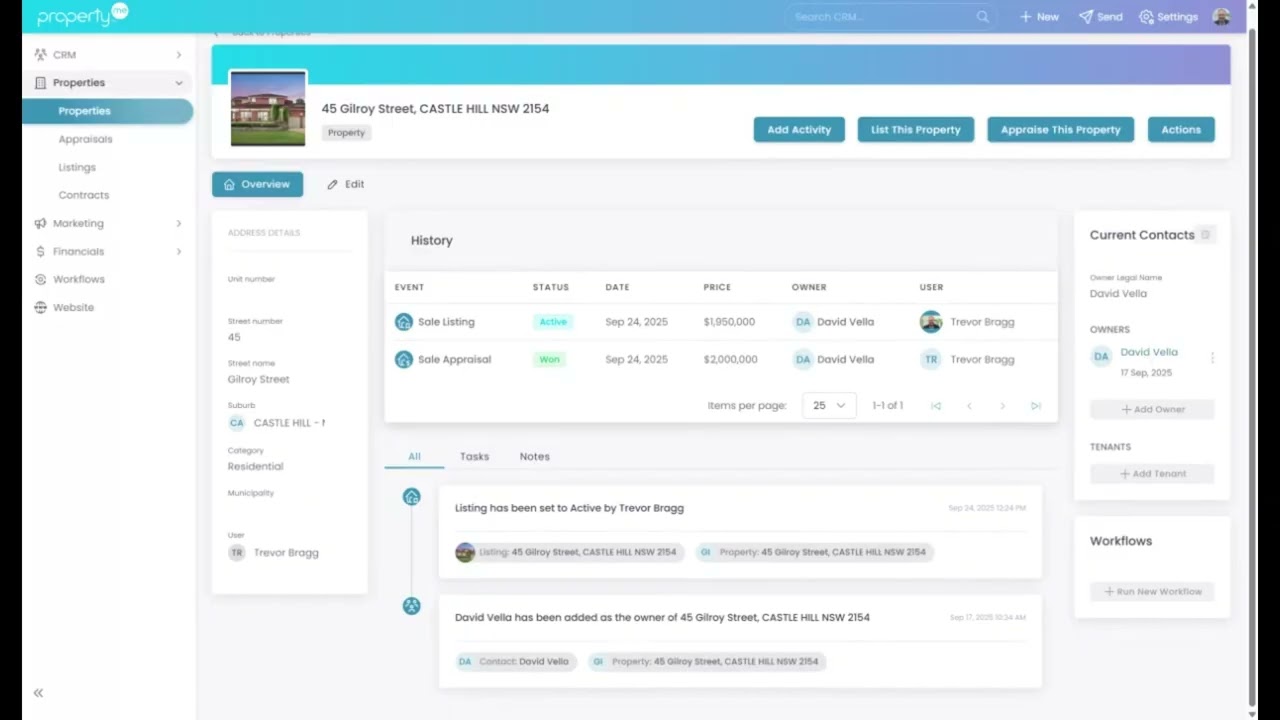Select the Properties submenu item
The height and width of the screenshot is (720, 1280).
(108, 111)
